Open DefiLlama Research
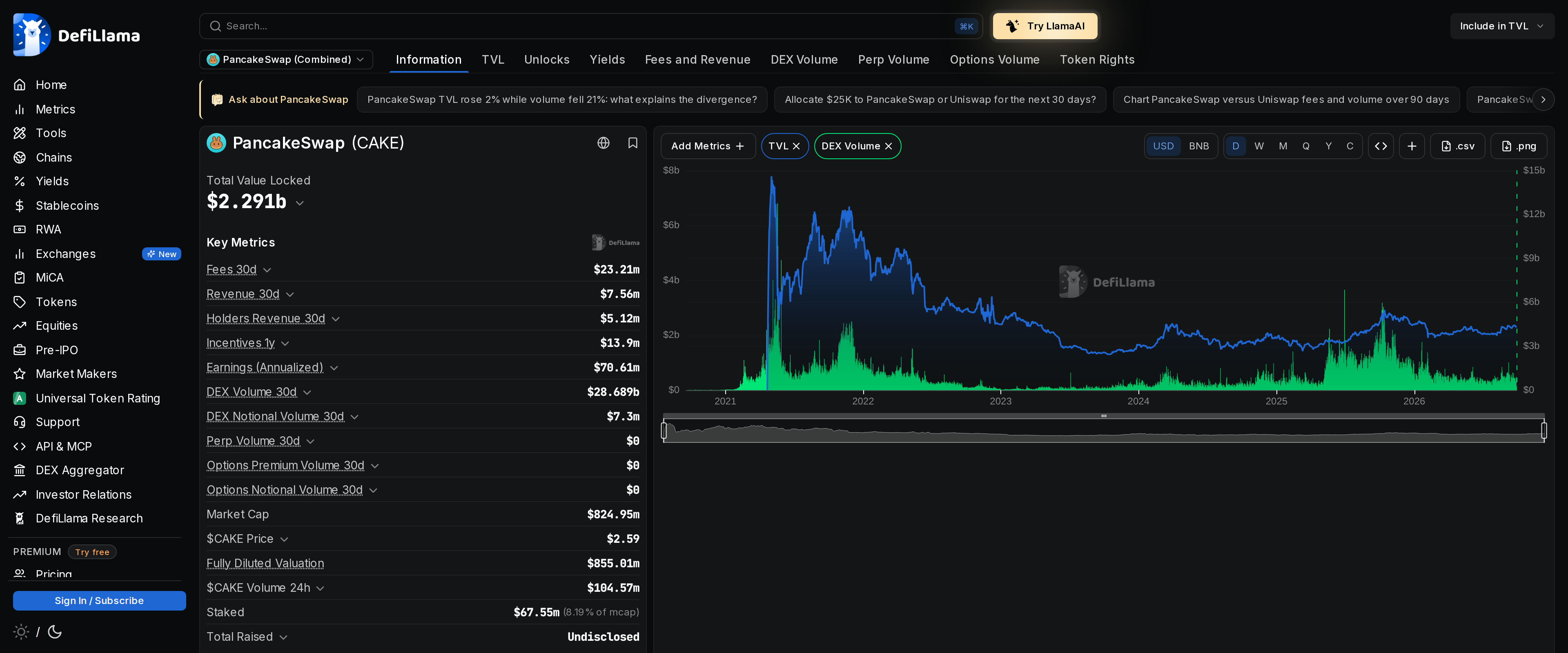The height and width of the screenshot is (653, 1568). click(x=89, y=518)
